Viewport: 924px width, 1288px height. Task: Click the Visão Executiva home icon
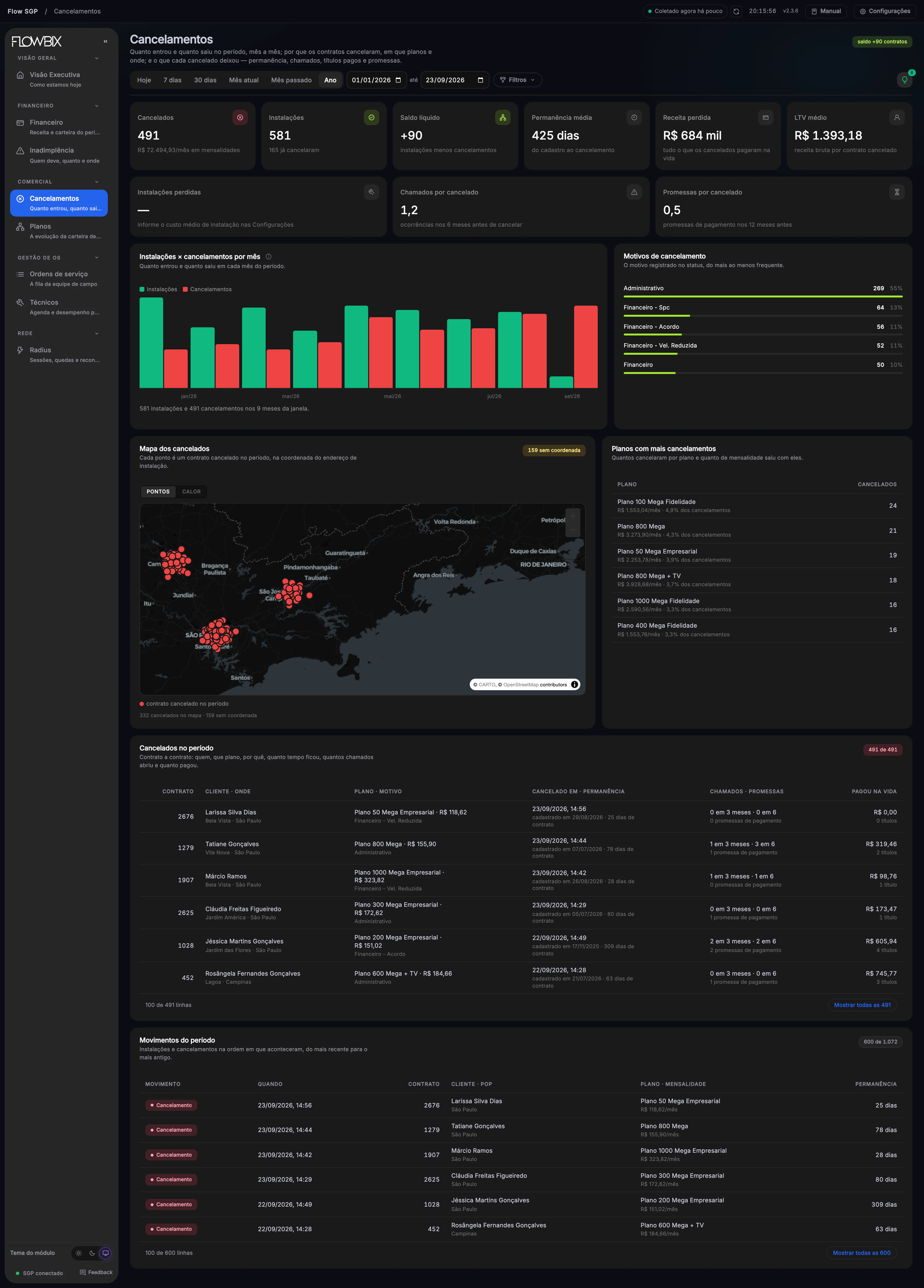pos(20,75)
